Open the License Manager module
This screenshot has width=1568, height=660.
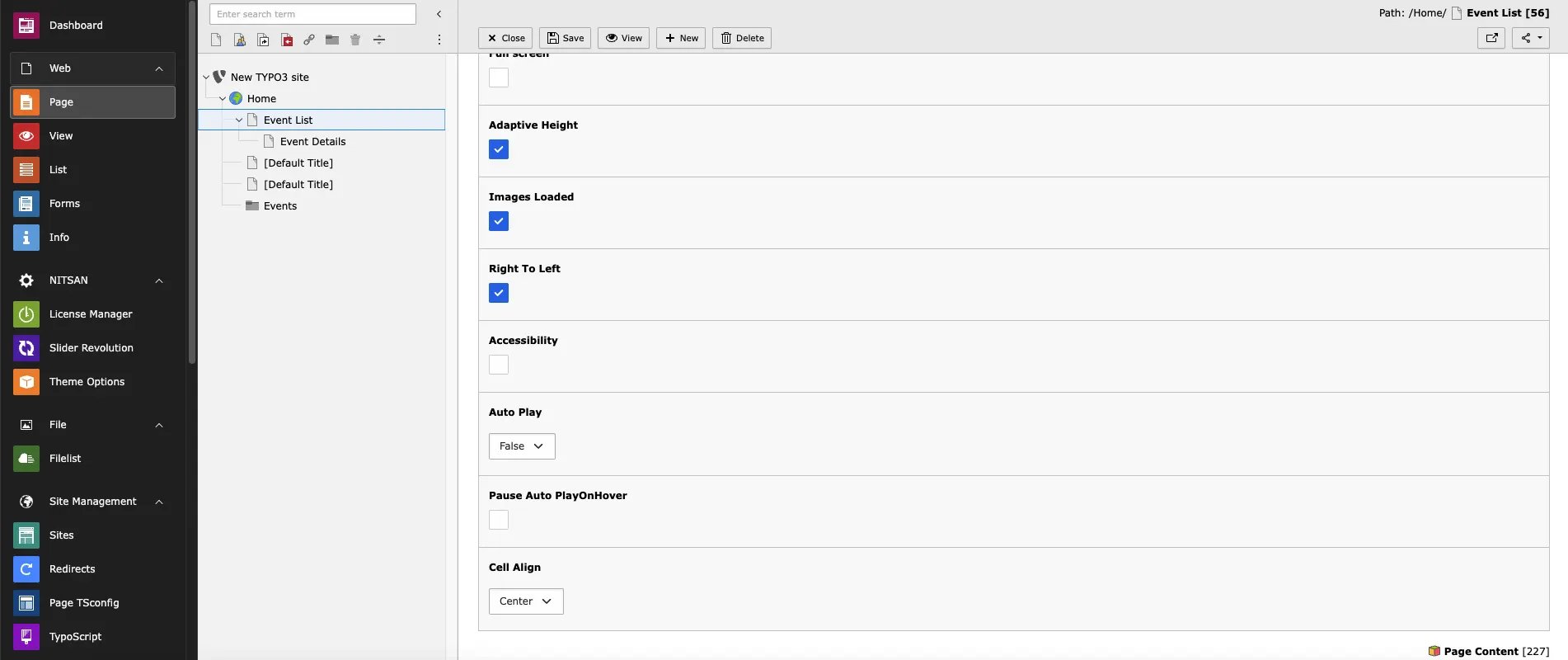tap(92, 314)
